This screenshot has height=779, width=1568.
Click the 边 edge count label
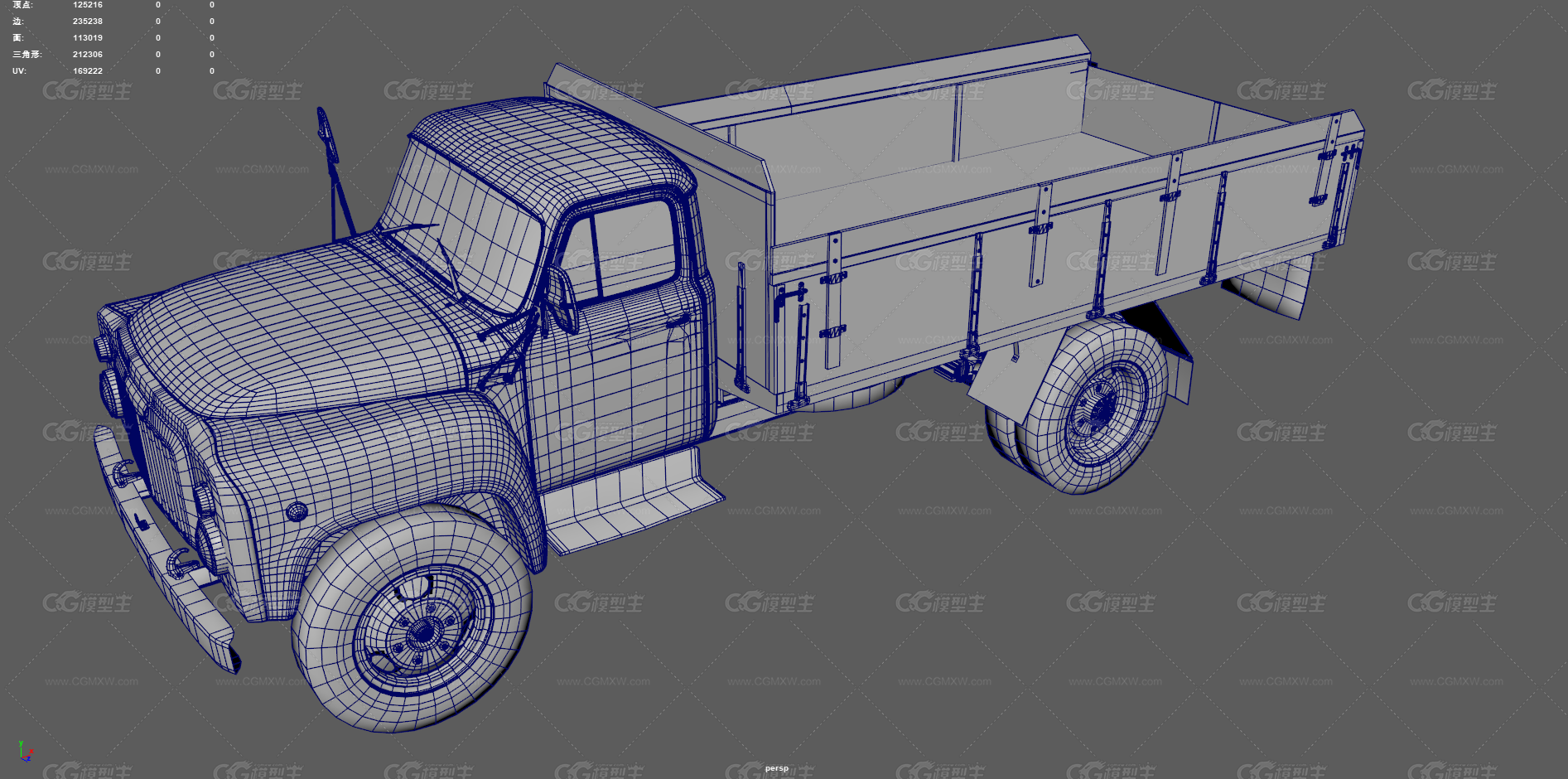click(18, 22)
